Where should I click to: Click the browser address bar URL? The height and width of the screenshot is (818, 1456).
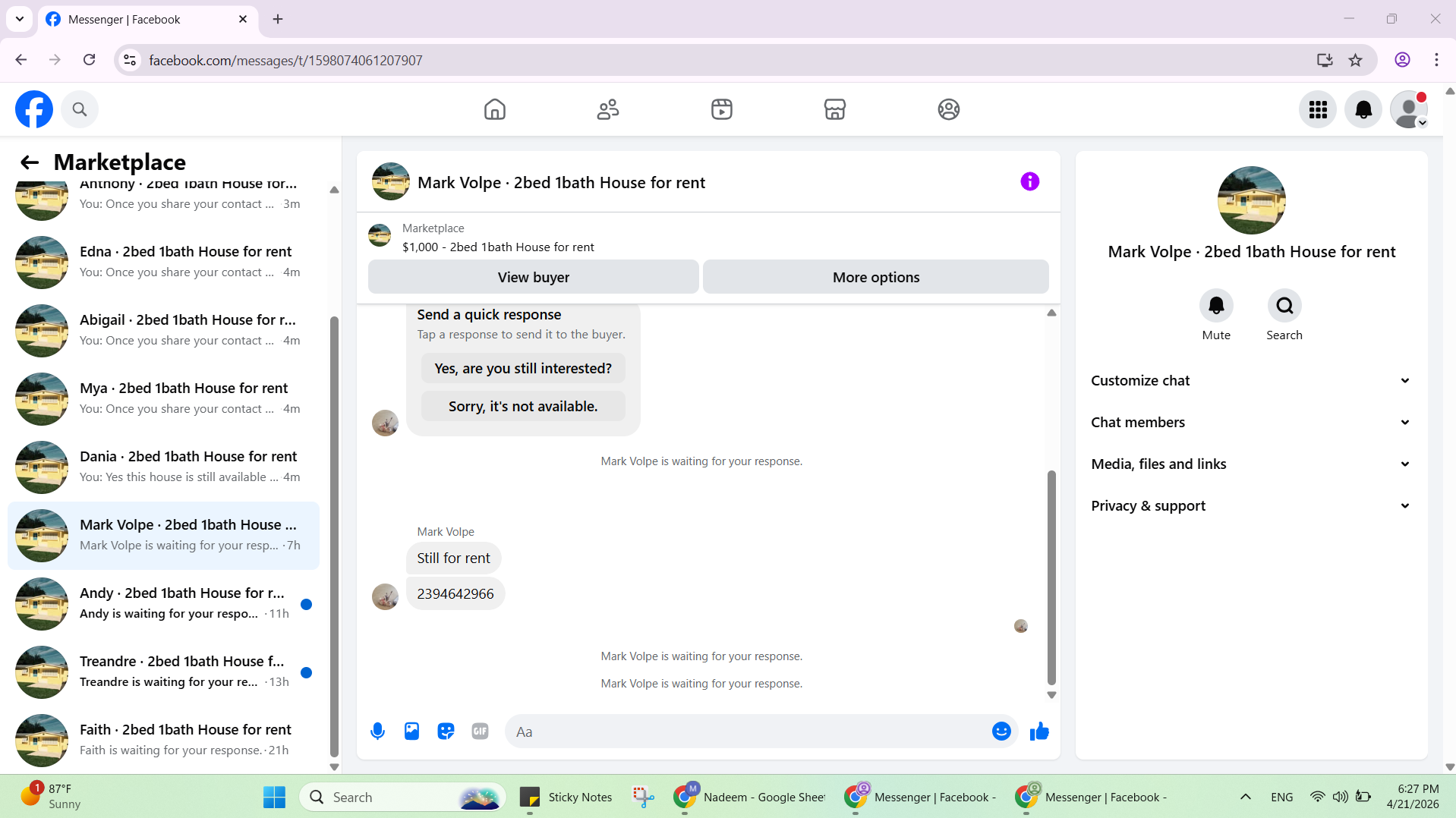(x=285, y=60)
